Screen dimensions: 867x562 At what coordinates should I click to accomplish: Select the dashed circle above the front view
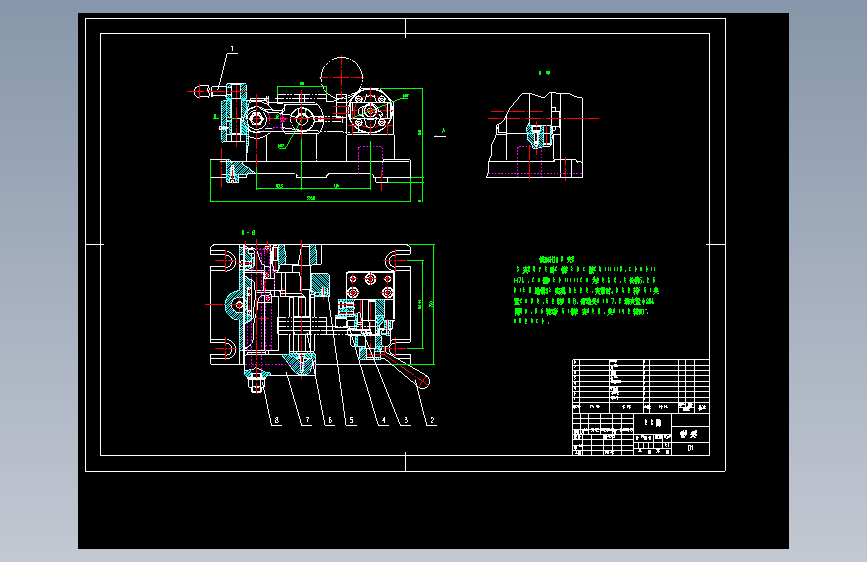342,77
